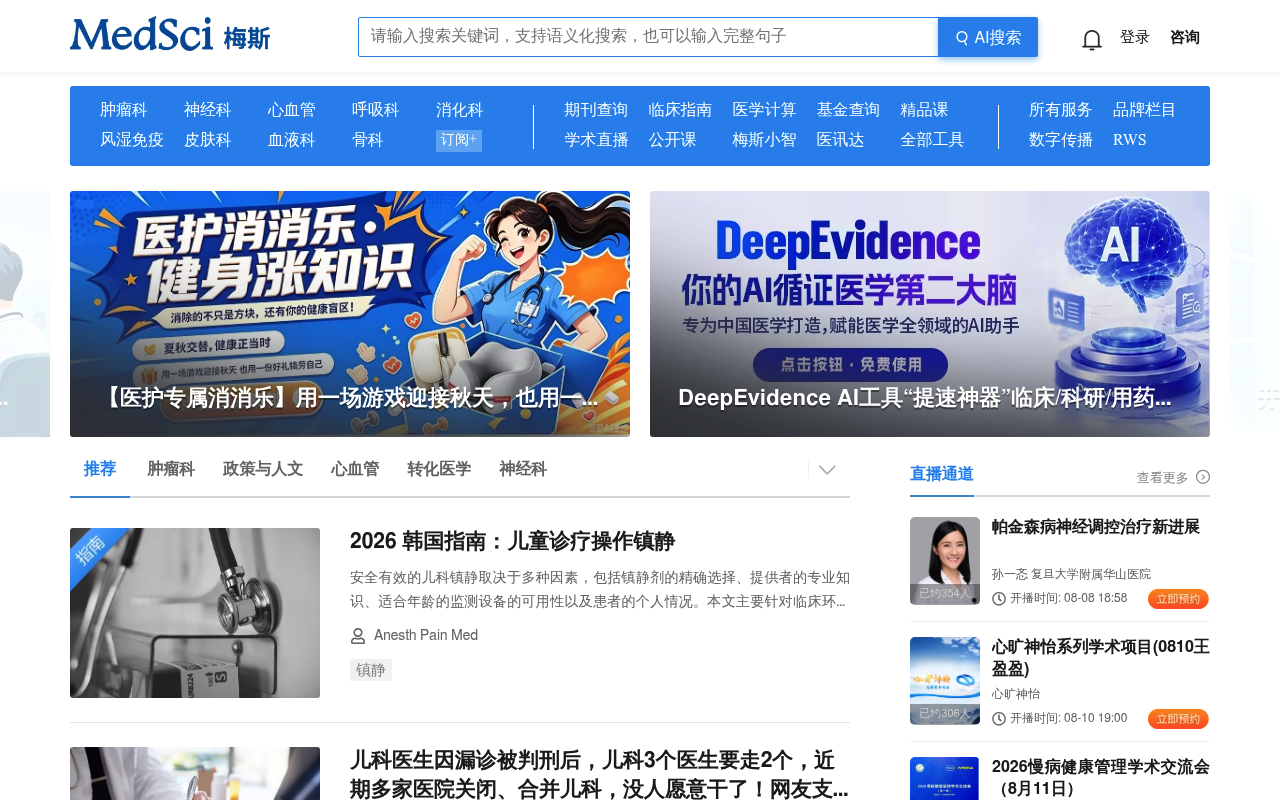1280x800 pixels.
Task: Click the clock icon beside 08-08 18:58
Action: click(x=999, y=599)
